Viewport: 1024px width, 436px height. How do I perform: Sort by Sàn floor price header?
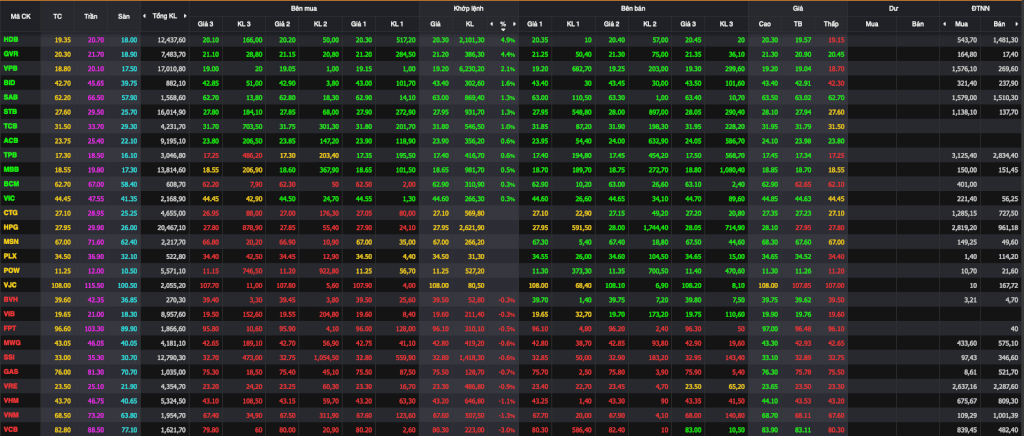coord(124,16)
